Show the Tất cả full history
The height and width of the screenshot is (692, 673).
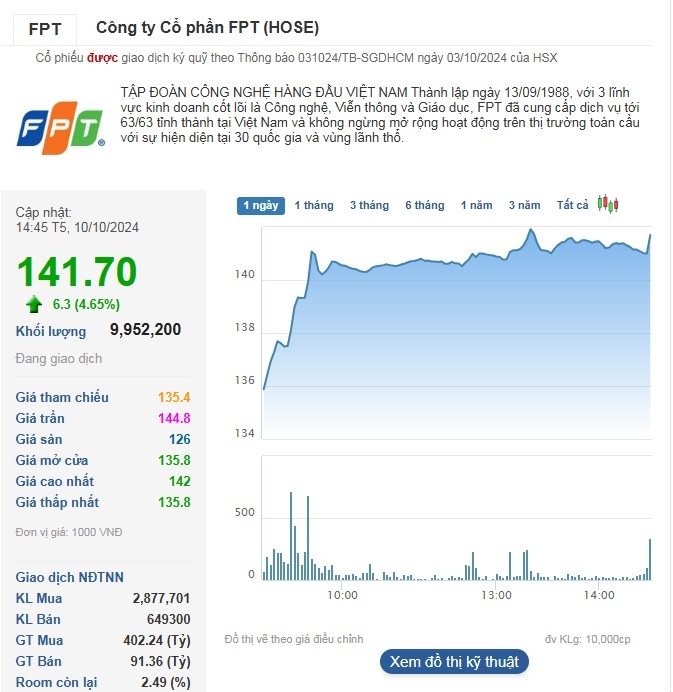pyautogui.click(x=572, y=205)
